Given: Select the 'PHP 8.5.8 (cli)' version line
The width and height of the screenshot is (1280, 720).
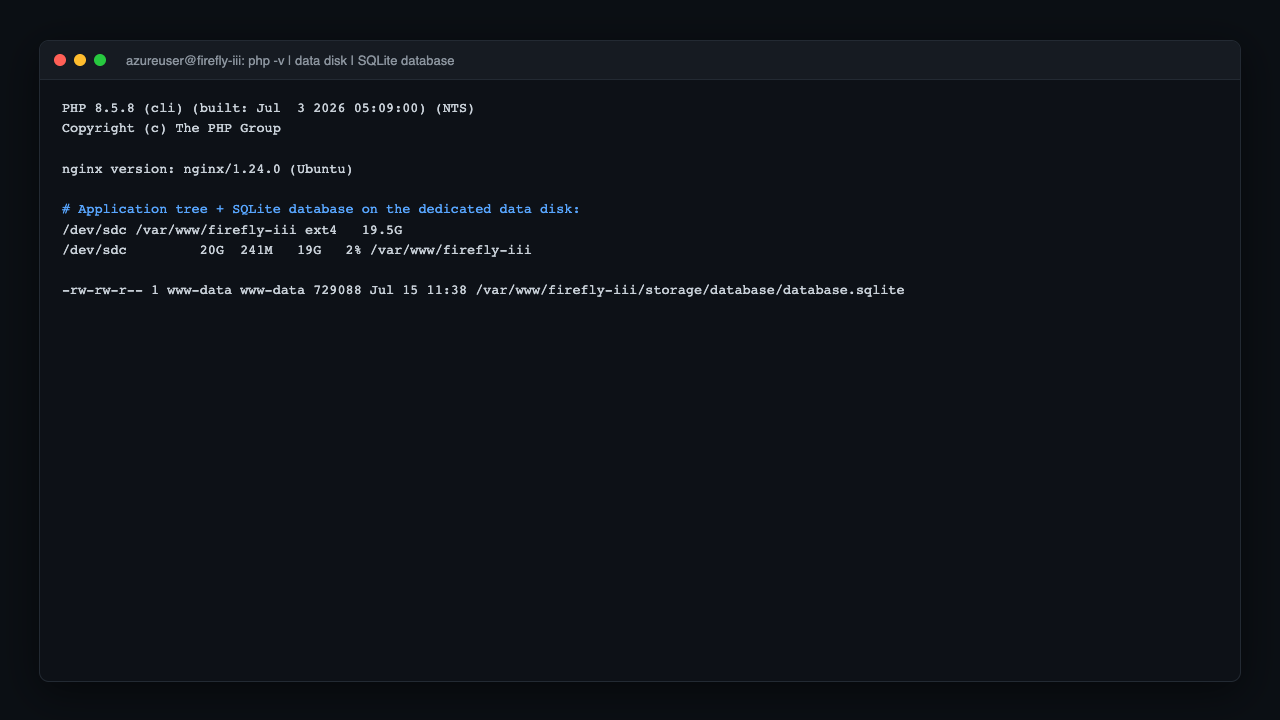Looking at the screenshot, I should tap(268, 108).
